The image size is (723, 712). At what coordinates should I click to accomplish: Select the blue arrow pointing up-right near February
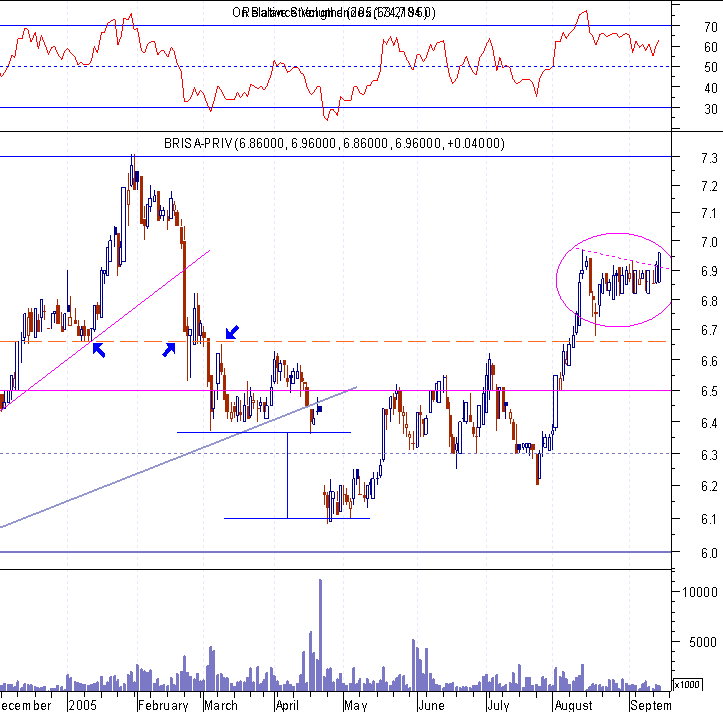click(169, 350)
